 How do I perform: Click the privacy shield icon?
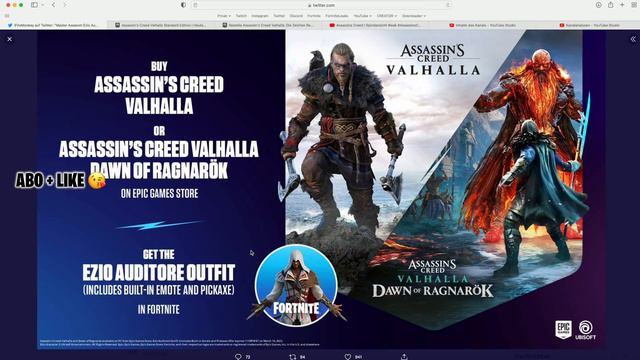[x=183, y=5]
